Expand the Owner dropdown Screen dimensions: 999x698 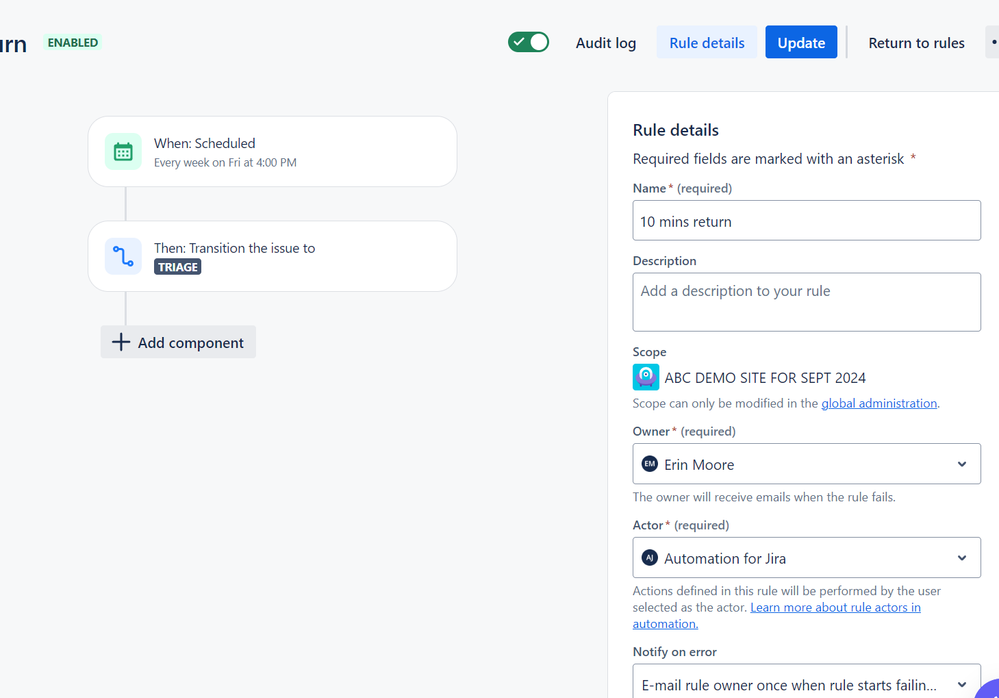tap(806, 464)
